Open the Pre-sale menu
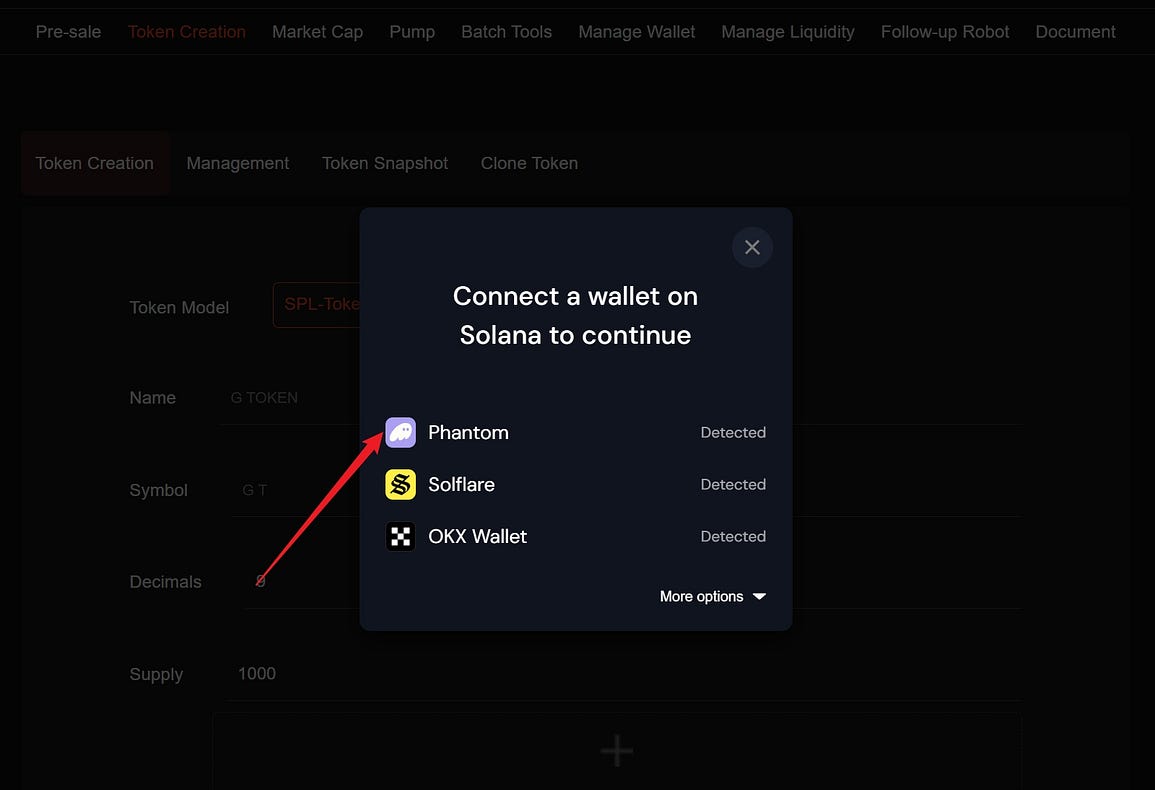The image size is (1155, 790). pos(69,32)
